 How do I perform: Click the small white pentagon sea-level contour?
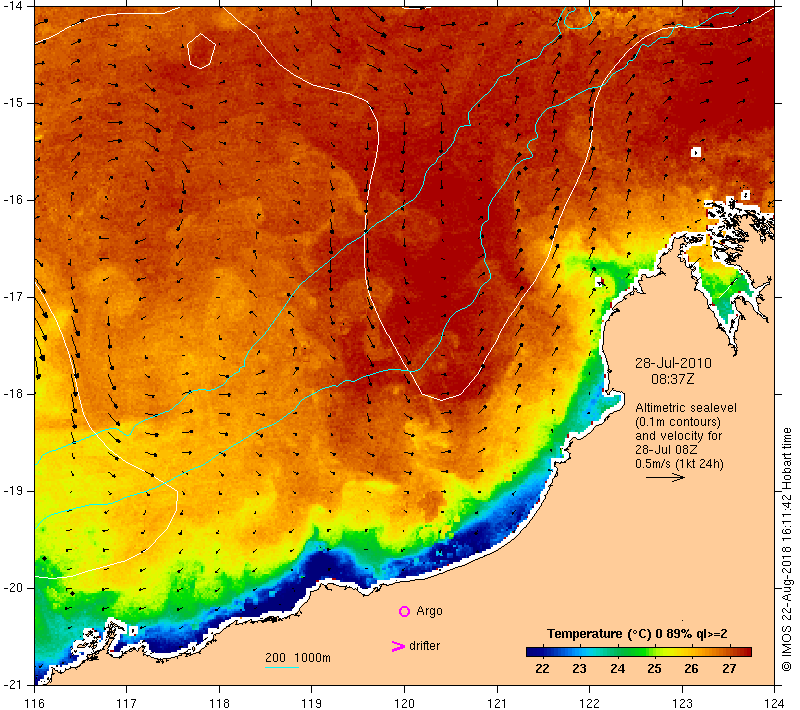(201, 51)
